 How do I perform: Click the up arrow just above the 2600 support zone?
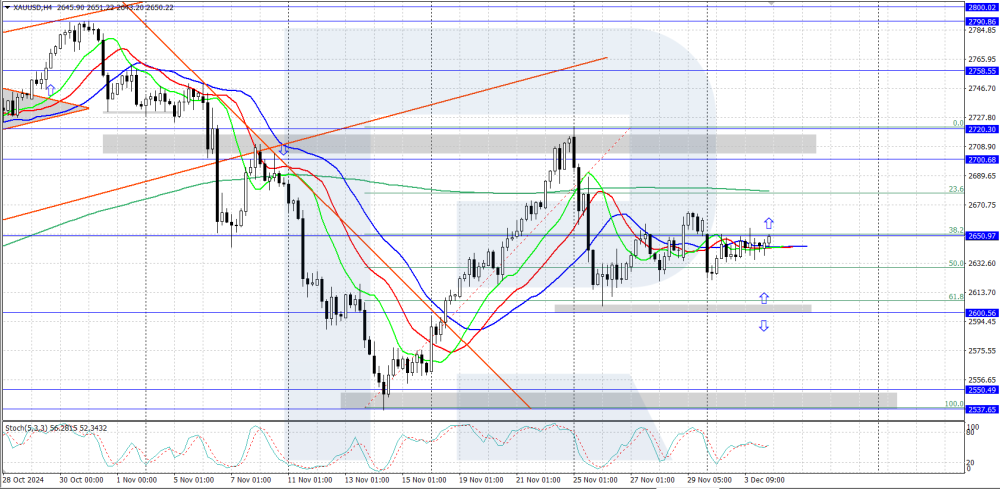point(764,297)
